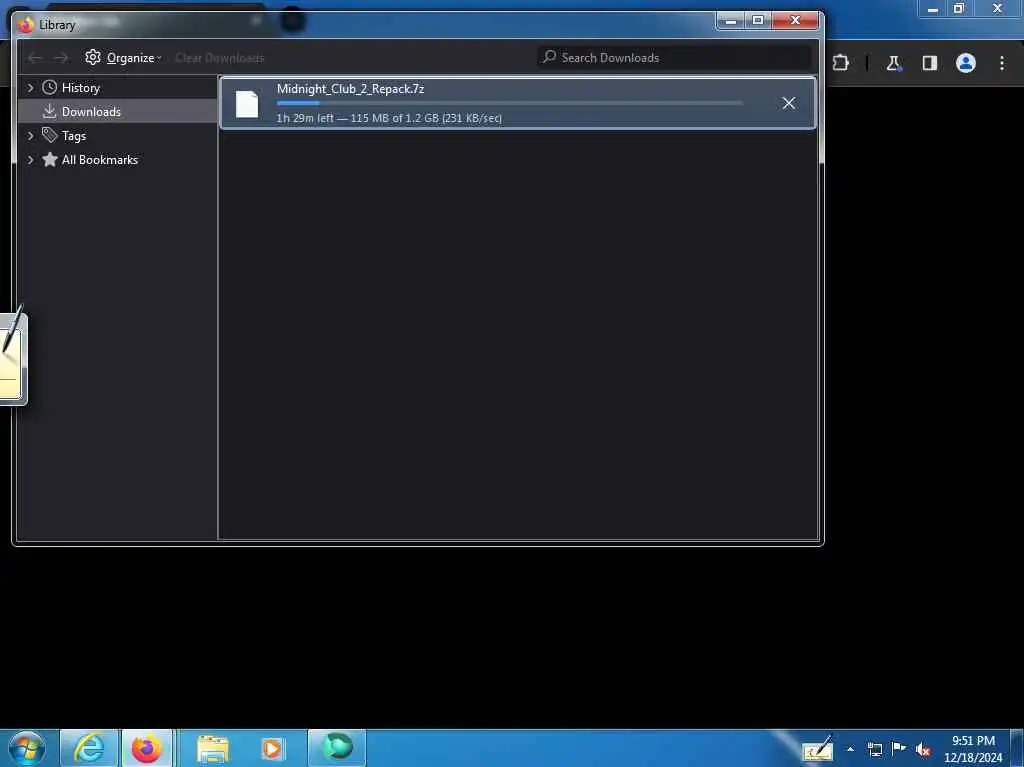1024x767 pixels.
Task: Open the Action Center flag icon
Action: [899, 749]
